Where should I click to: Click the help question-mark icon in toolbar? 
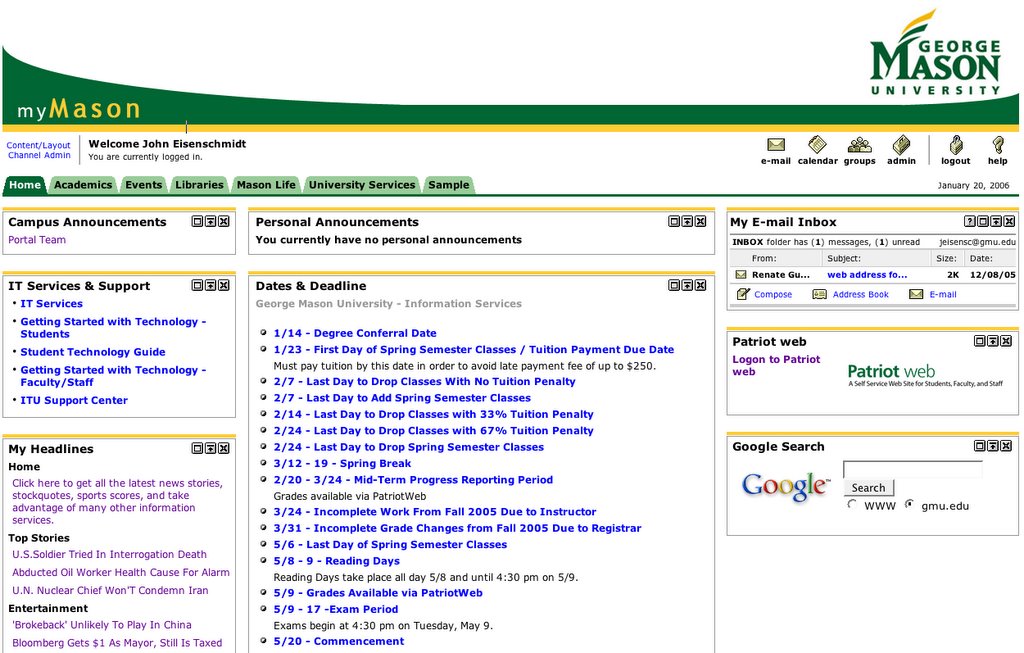coord(997,144)
